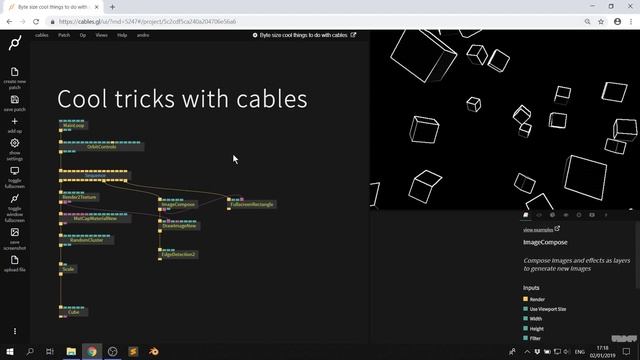Open patch in new window icon beside title

point(353,35)
